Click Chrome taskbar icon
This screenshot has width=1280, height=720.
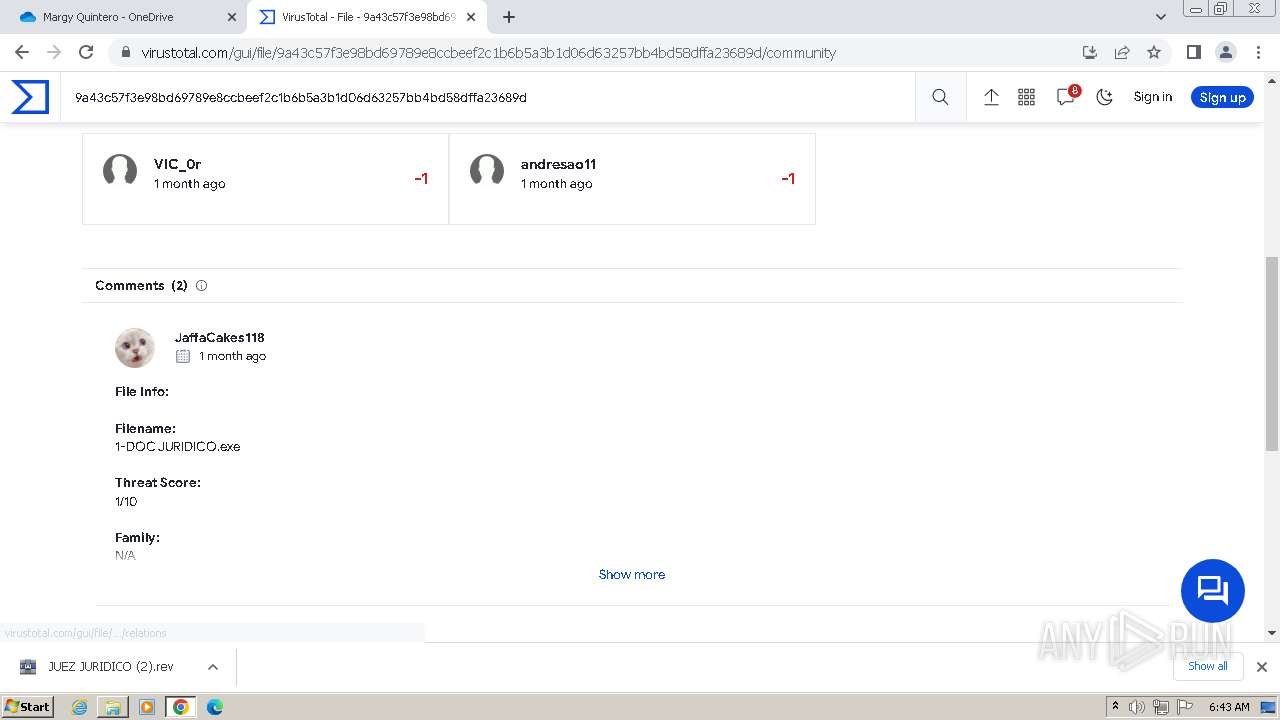[x=181, y=707]
